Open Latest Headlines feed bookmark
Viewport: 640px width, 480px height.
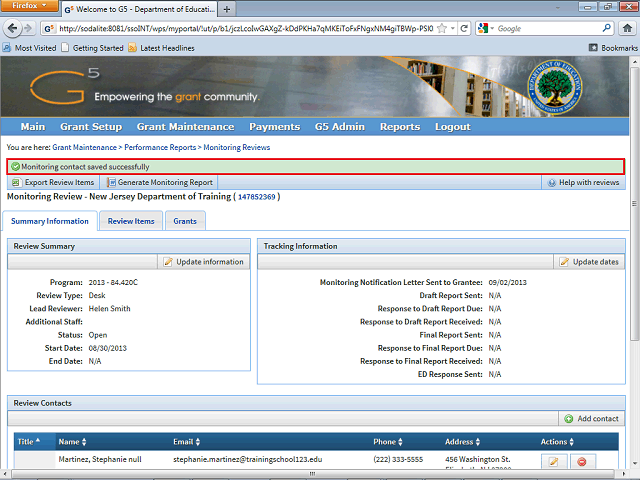(x=162, y=48)
